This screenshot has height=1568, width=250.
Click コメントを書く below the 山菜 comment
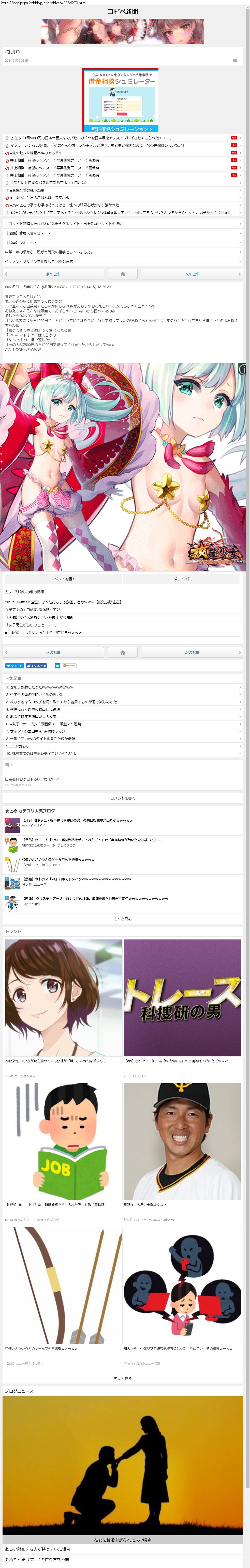(x=123, y=797)
